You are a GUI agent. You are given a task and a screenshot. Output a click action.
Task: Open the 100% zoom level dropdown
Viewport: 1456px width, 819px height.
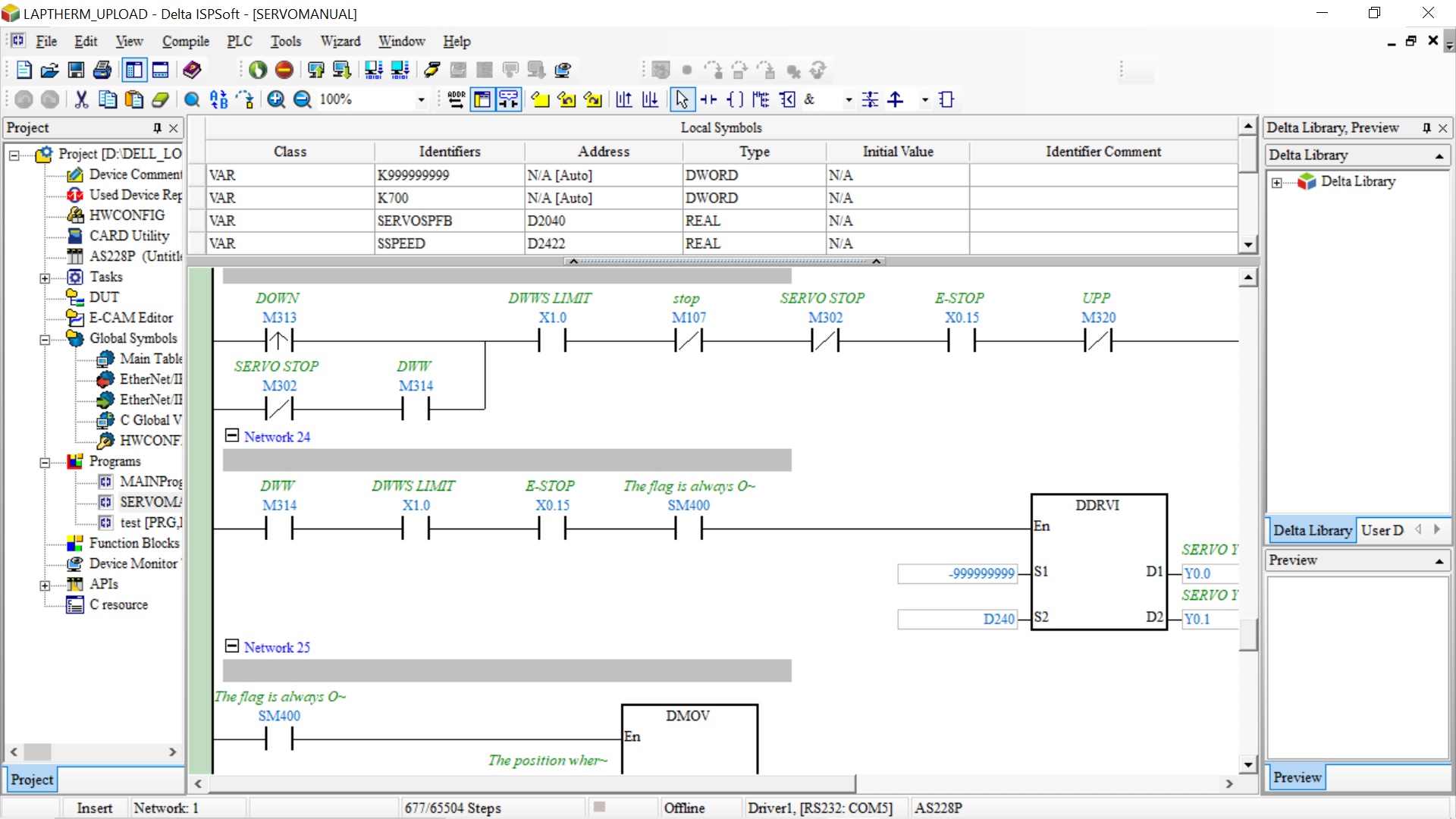point(421,100)
